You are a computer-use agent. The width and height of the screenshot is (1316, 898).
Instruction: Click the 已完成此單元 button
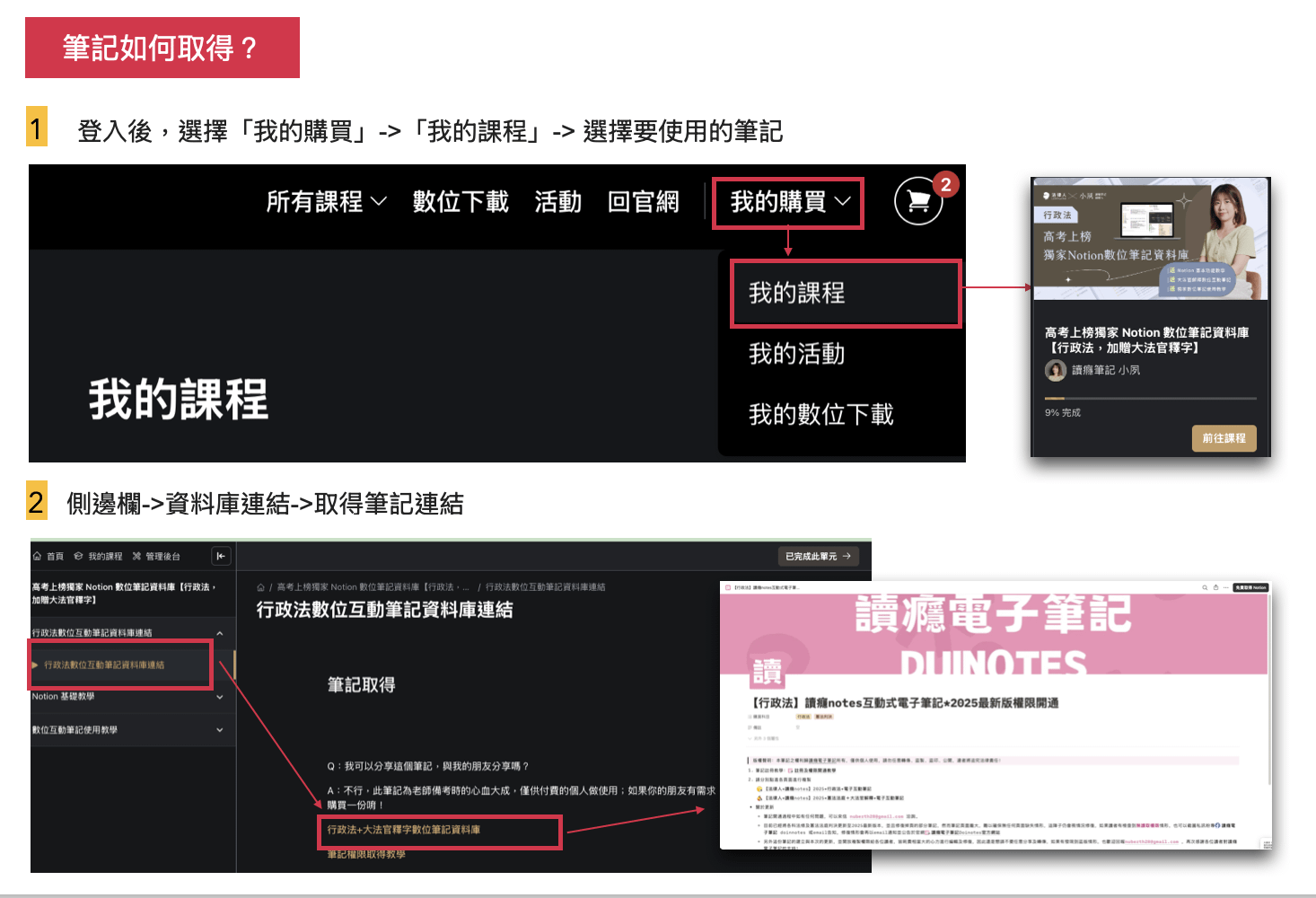click(x=818, y=556)
